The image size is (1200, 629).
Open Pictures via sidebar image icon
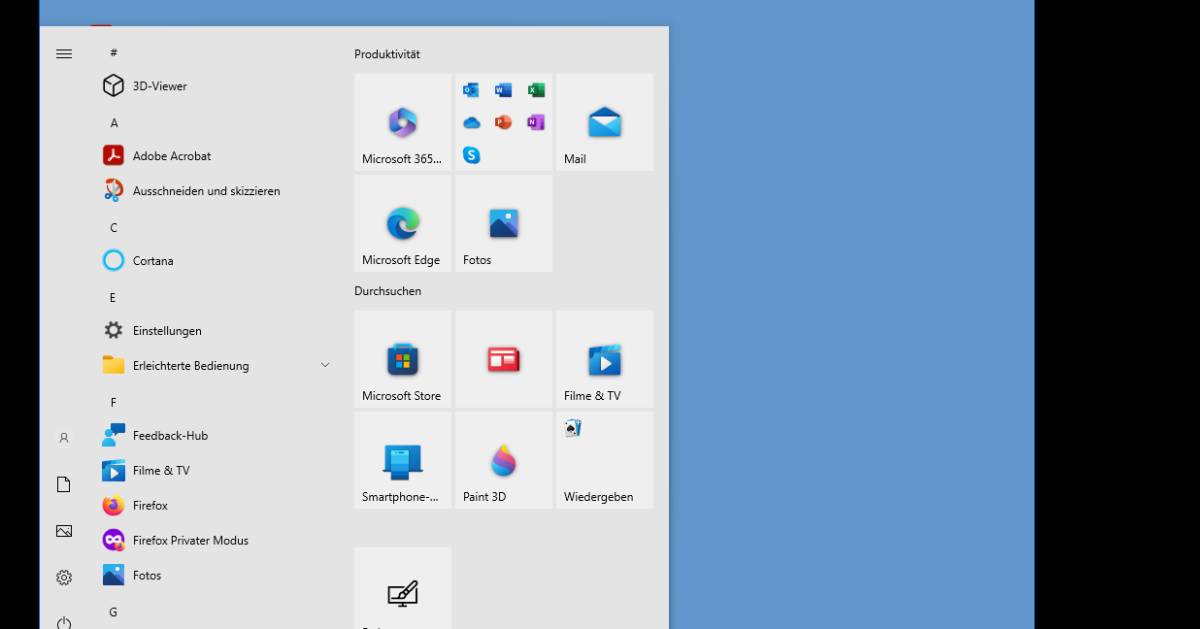click(64, 531)
